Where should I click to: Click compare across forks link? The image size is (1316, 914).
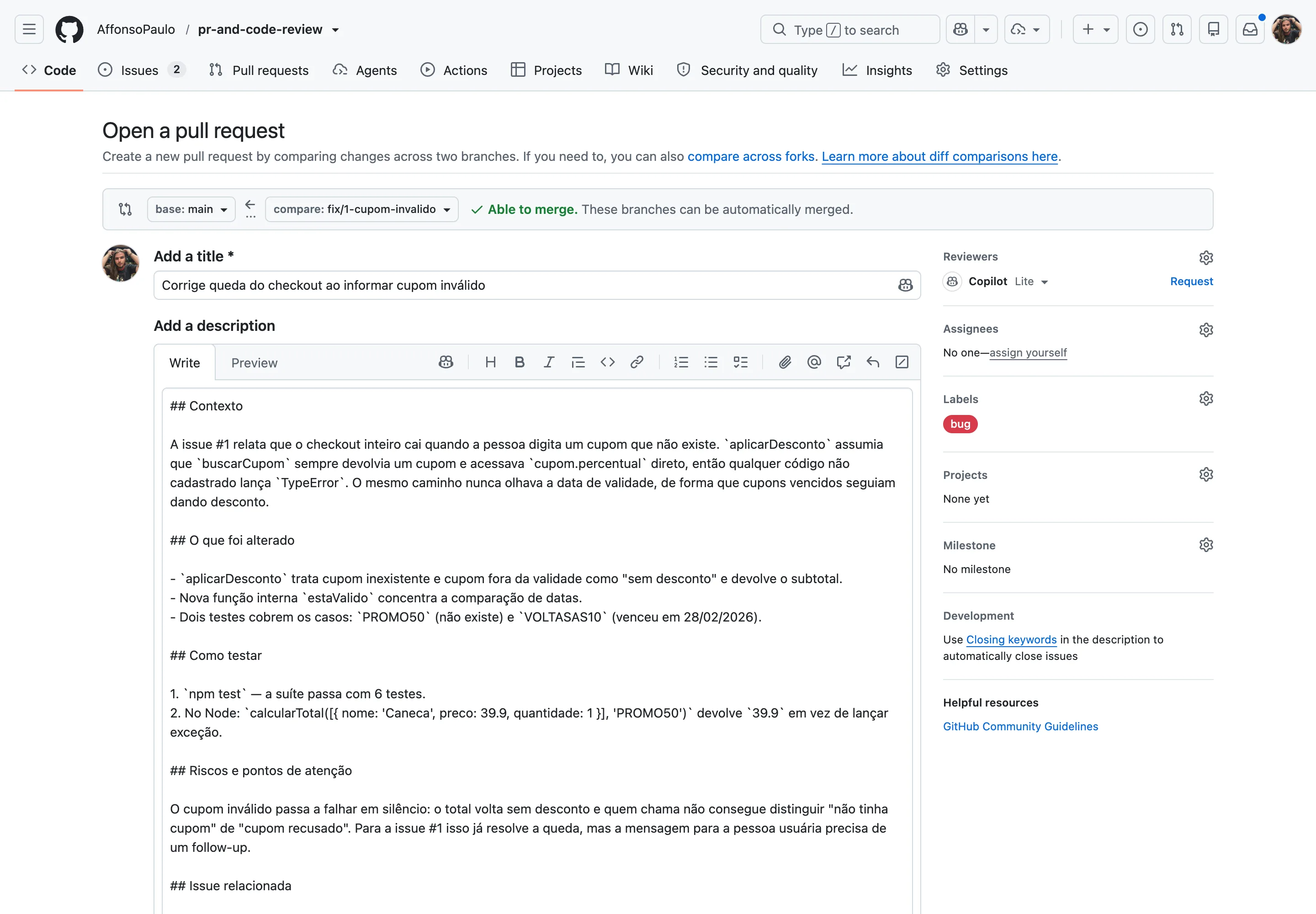[x=751, y=156]
